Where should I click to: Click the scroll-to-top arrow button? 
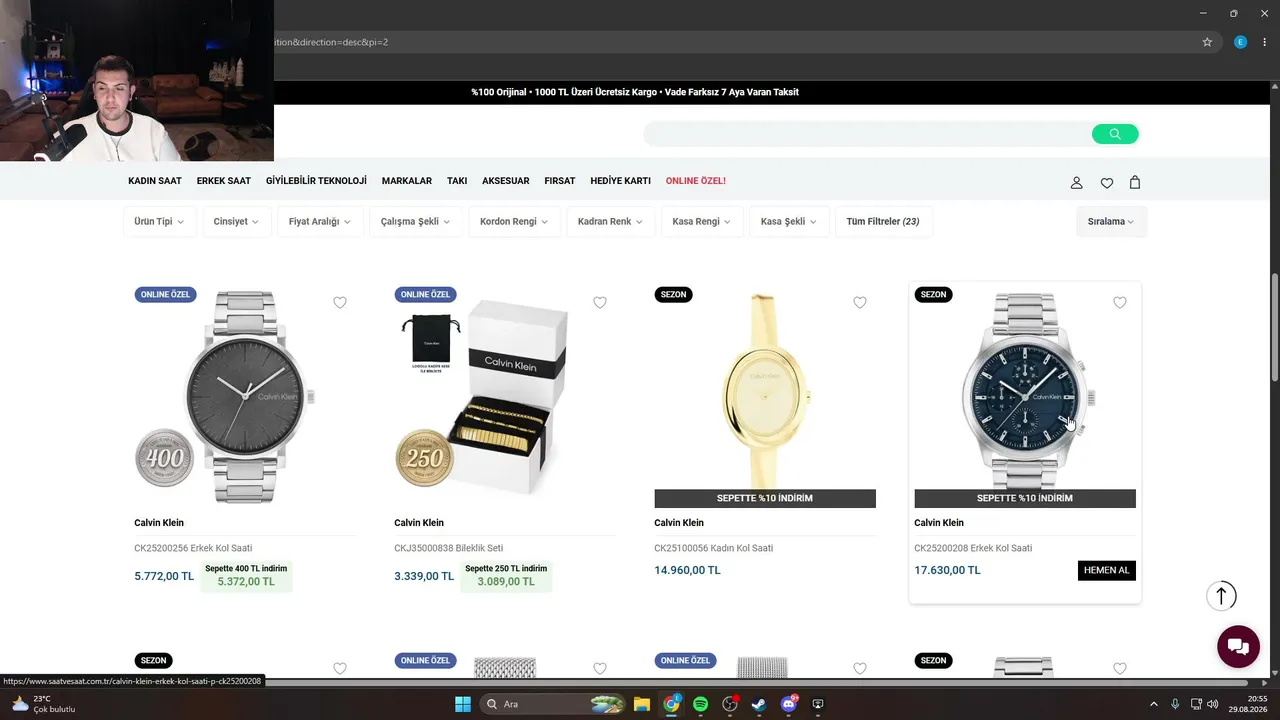1221,596
